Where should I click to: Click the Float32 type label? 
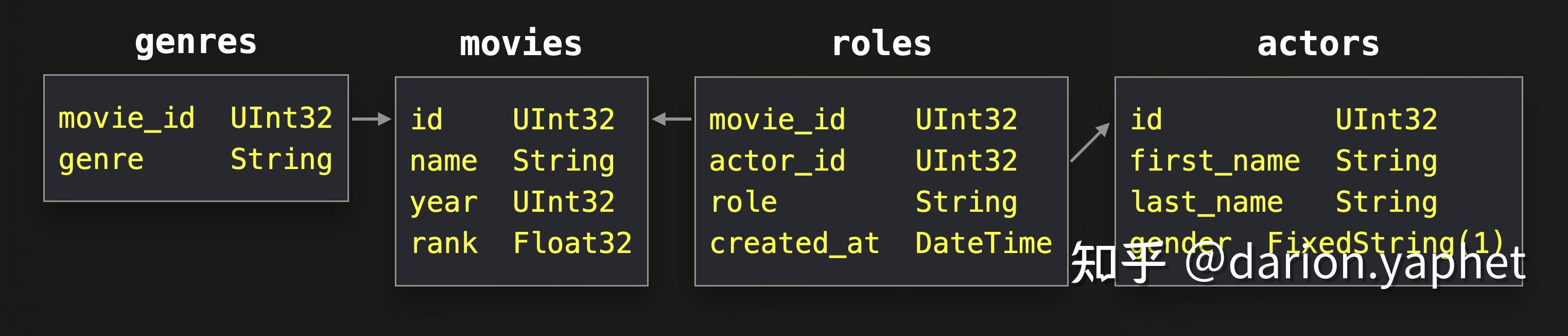571,243
